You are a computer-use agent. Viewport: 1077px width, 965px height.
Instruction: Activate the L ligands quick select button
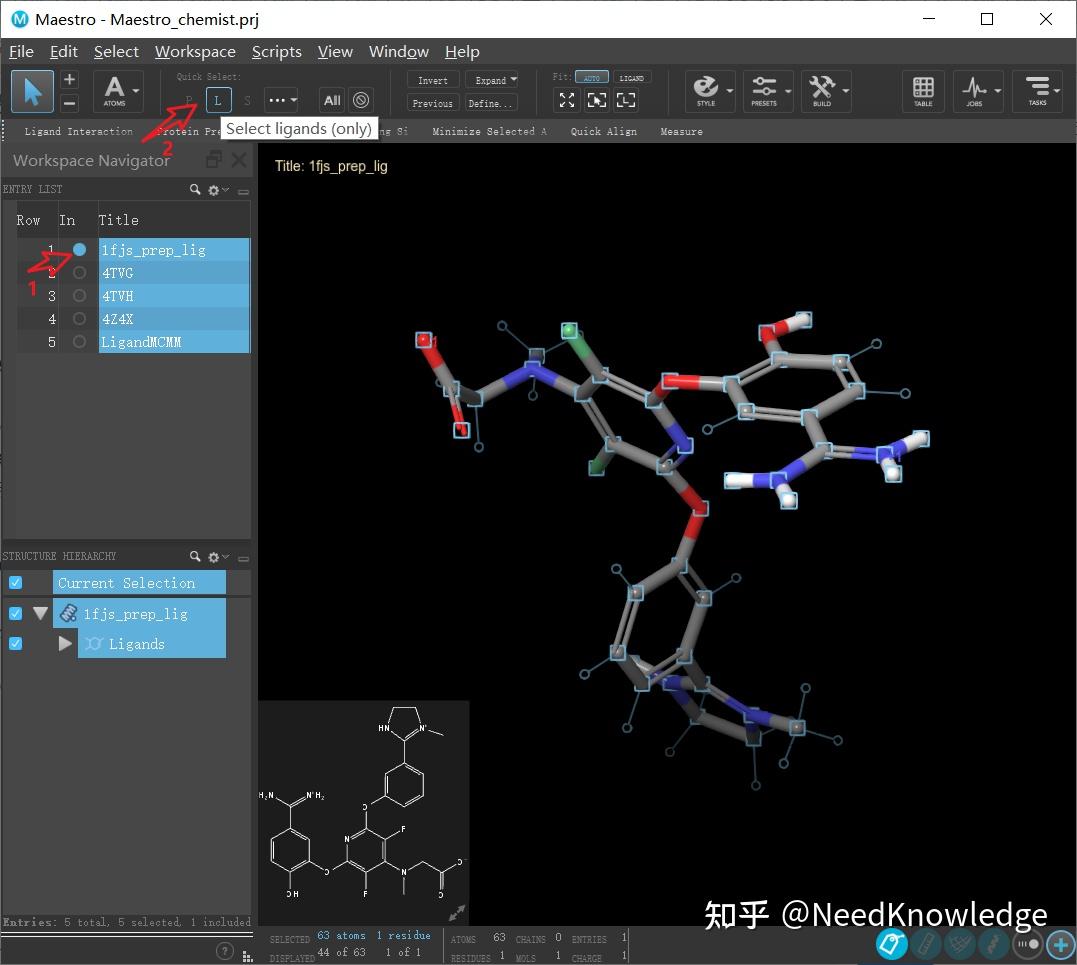tap(218, 100)
